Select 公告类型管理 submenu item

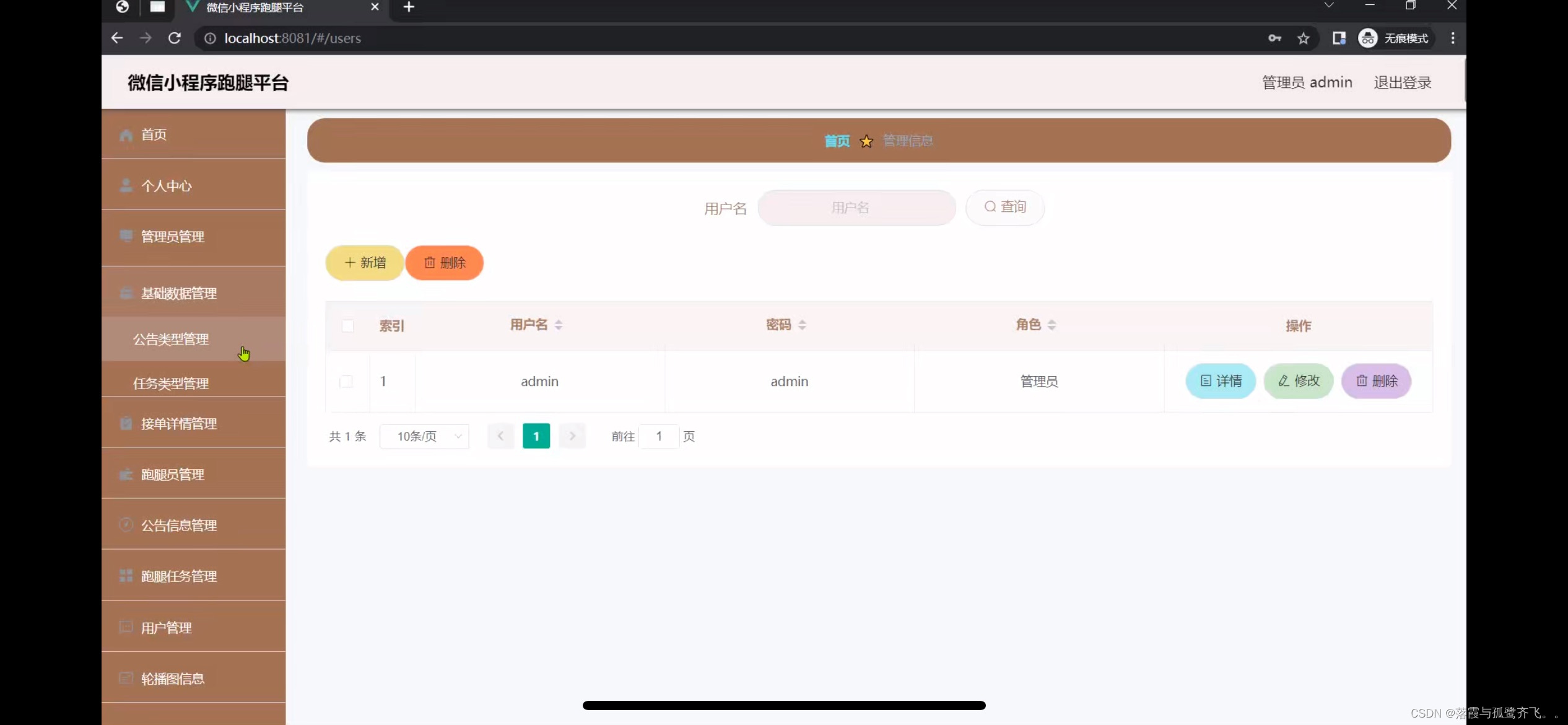click(193, 339)
